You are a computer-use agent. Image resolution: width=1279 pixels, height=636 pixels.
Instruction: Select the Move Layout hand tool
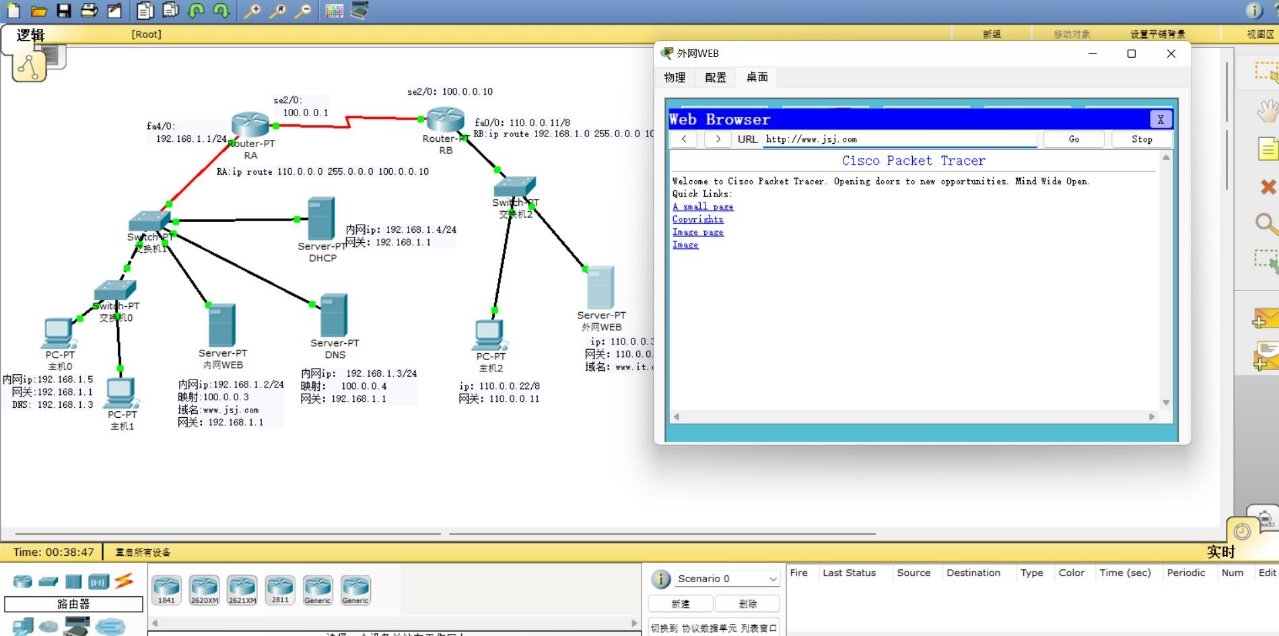pyautogui.click(x=1267, y=110)
